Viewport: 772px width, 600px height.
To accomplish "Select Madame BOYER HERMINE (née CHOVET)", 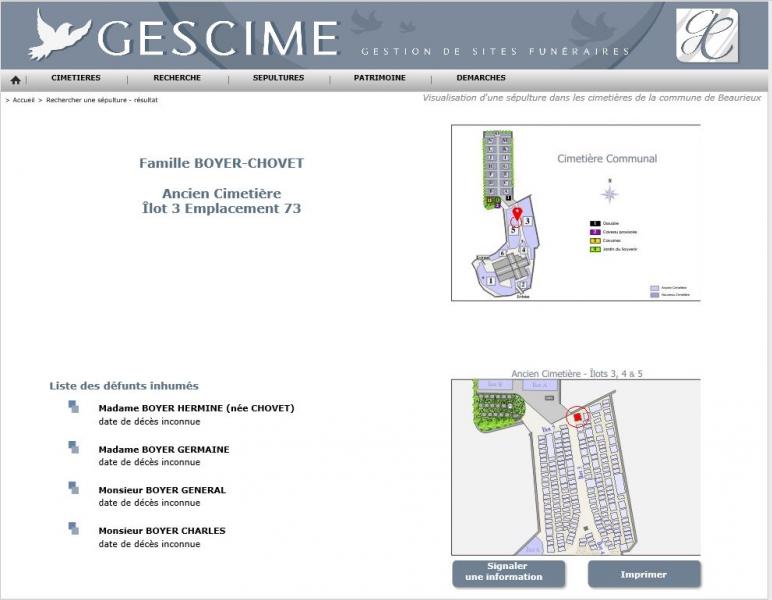I will pos(196,408).
